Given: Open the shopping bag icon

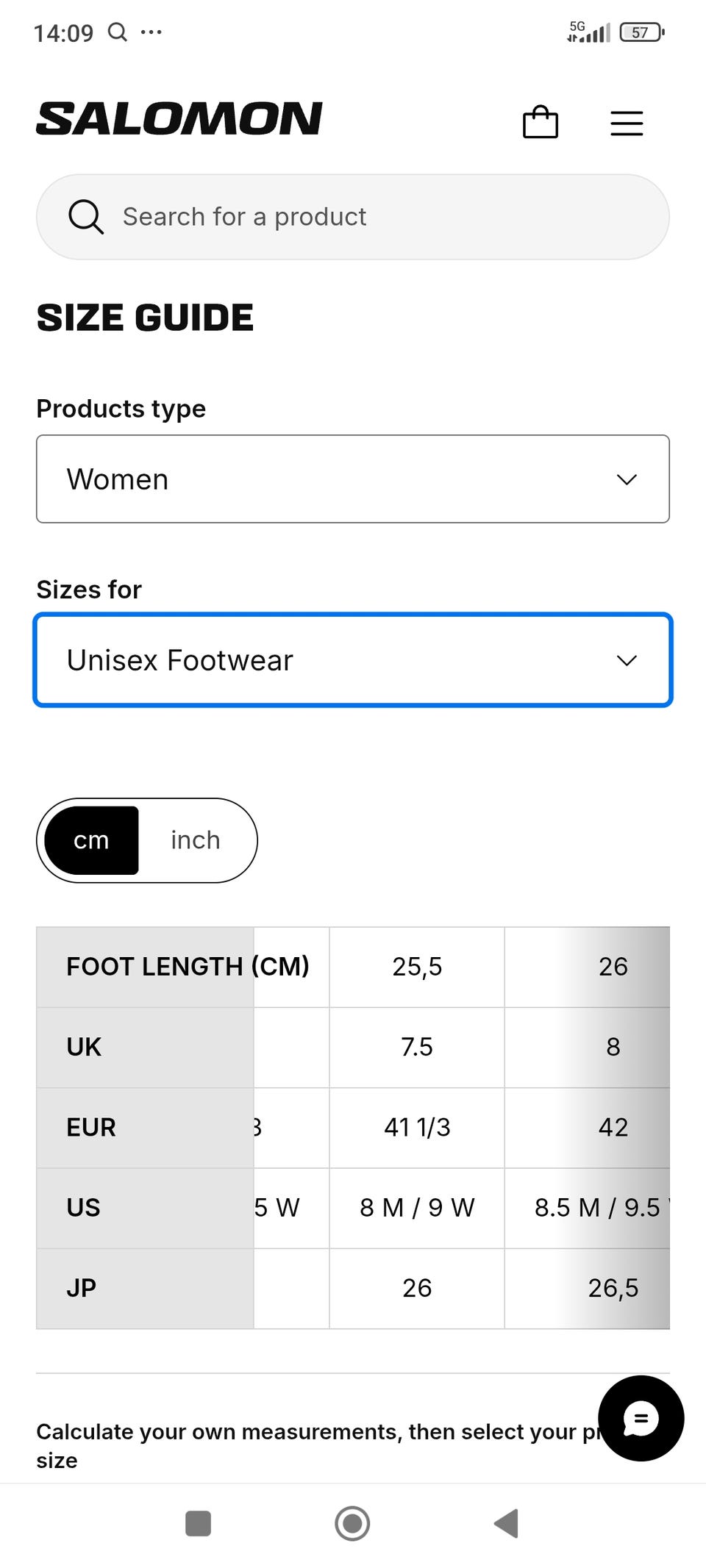Looking at the screenshot, I should tap(540, 122).
